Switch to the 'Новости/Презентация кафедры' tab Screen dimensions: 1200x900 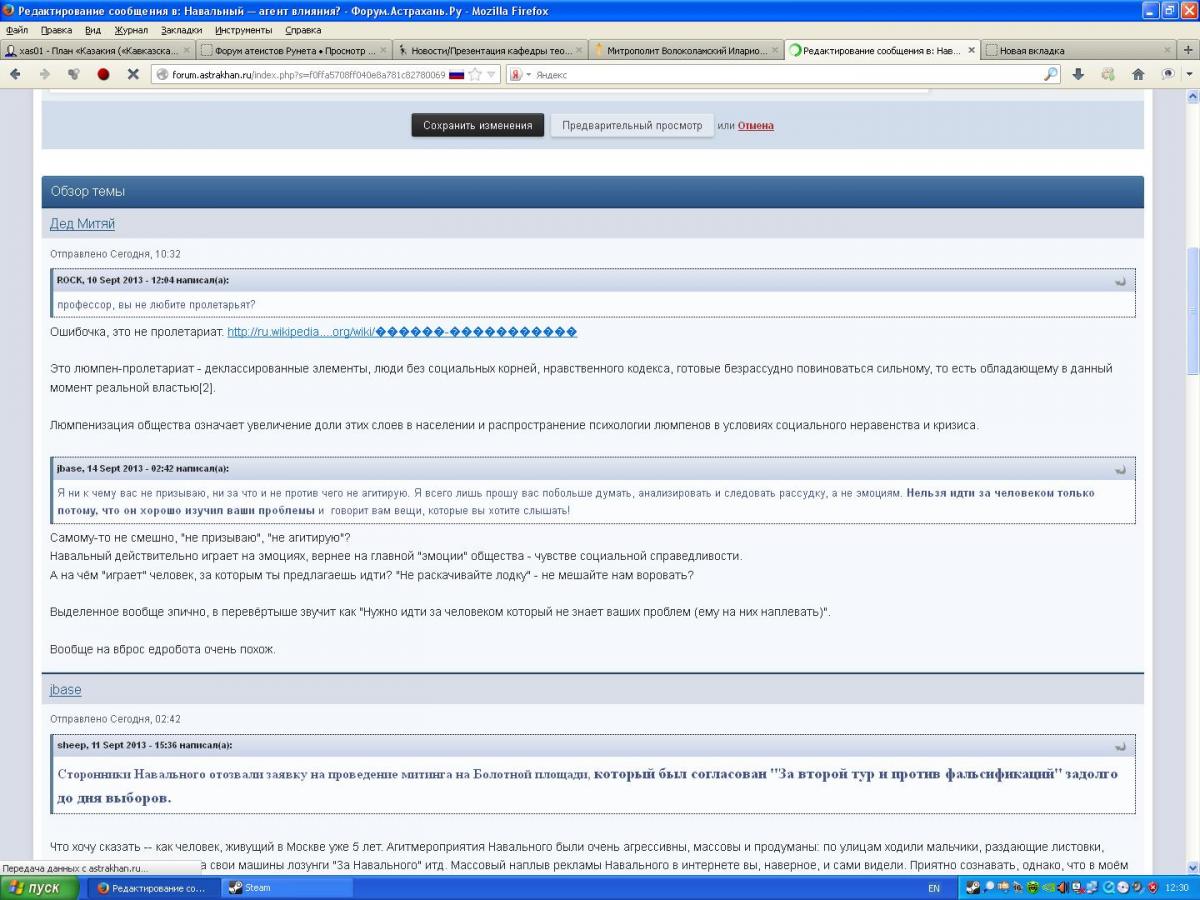coord(488,50)
